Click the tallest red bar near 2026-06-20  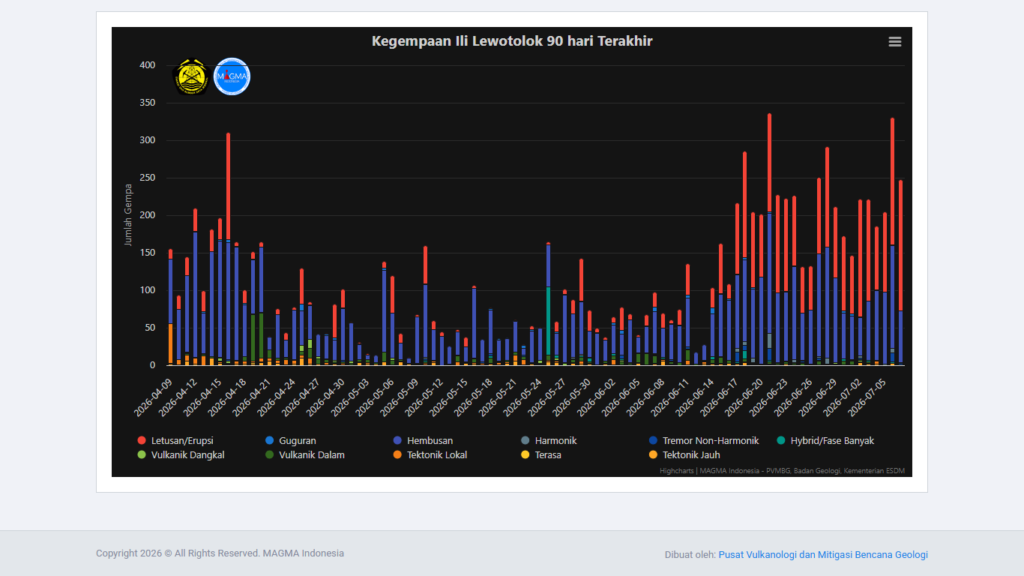point(769,163)
